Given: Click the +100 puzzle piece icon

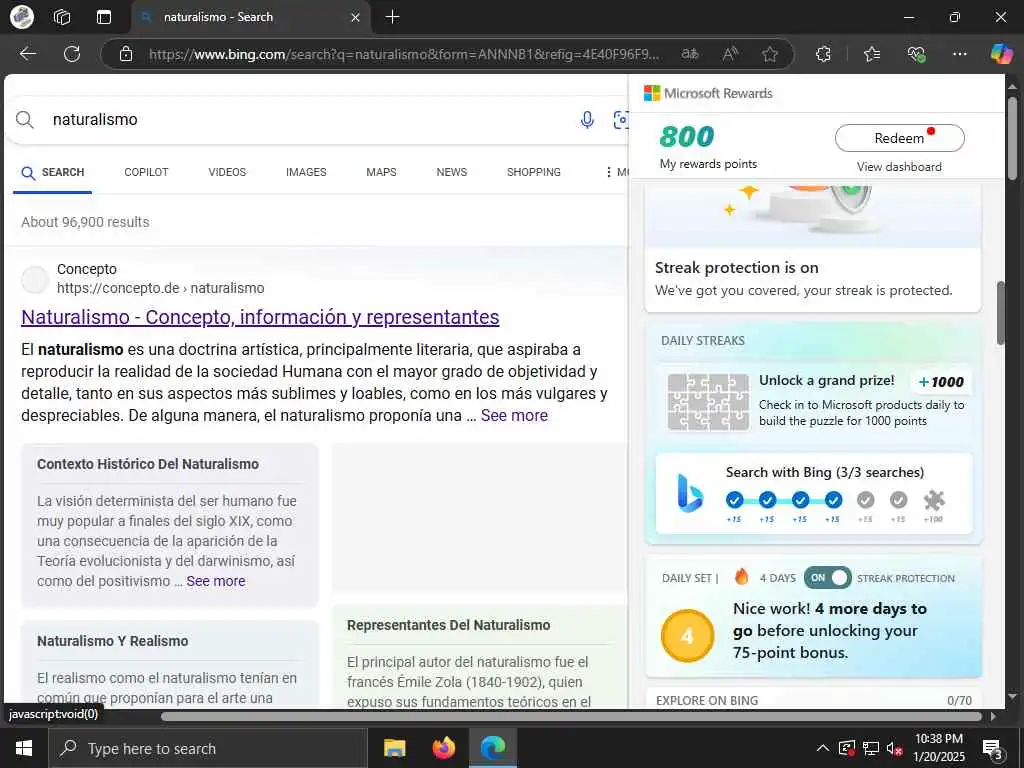Looking at the screenshot, I should [x=934, y=501].
